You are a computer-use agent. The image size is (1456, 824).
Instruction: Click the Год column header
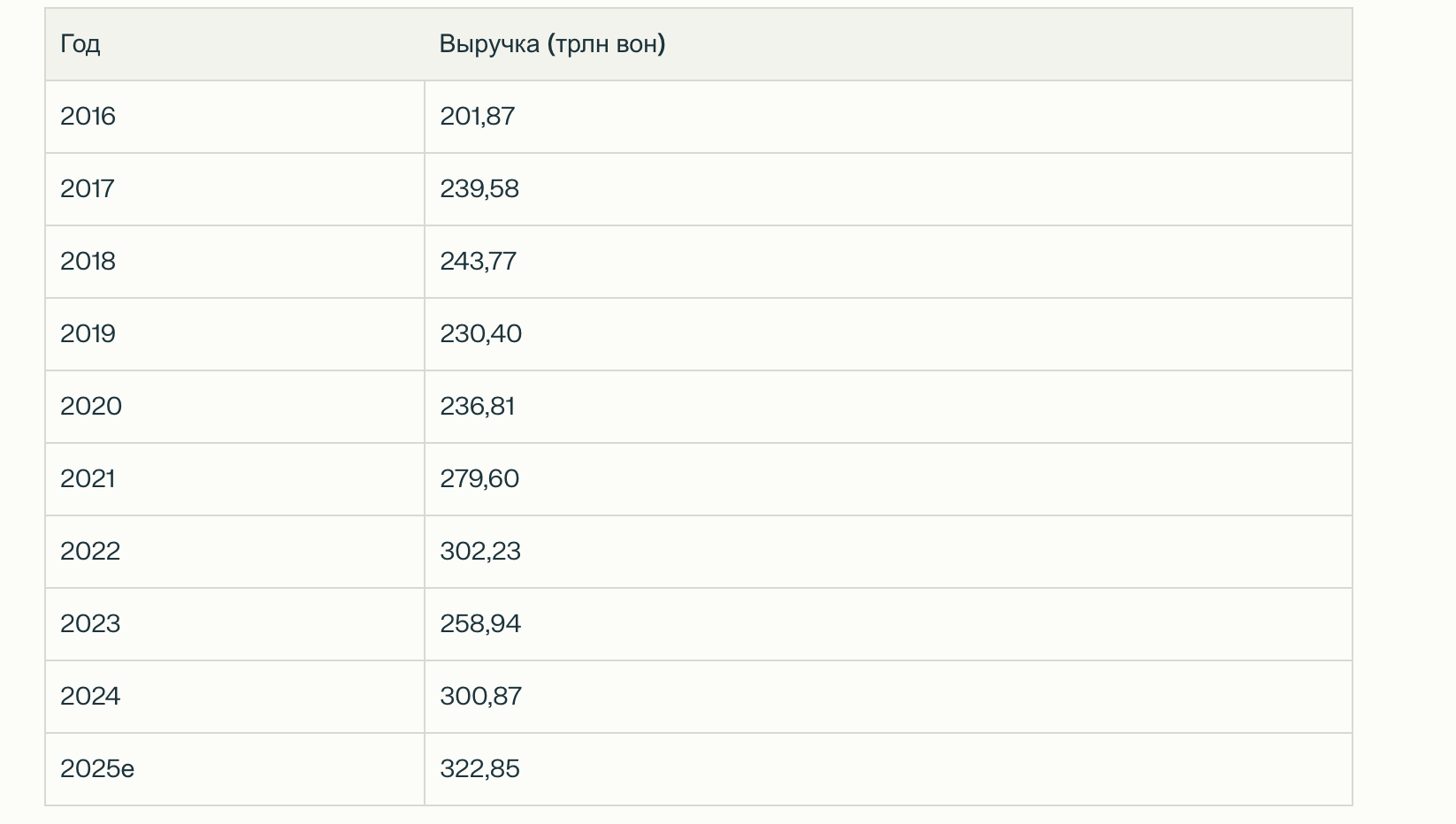point(80,44)
